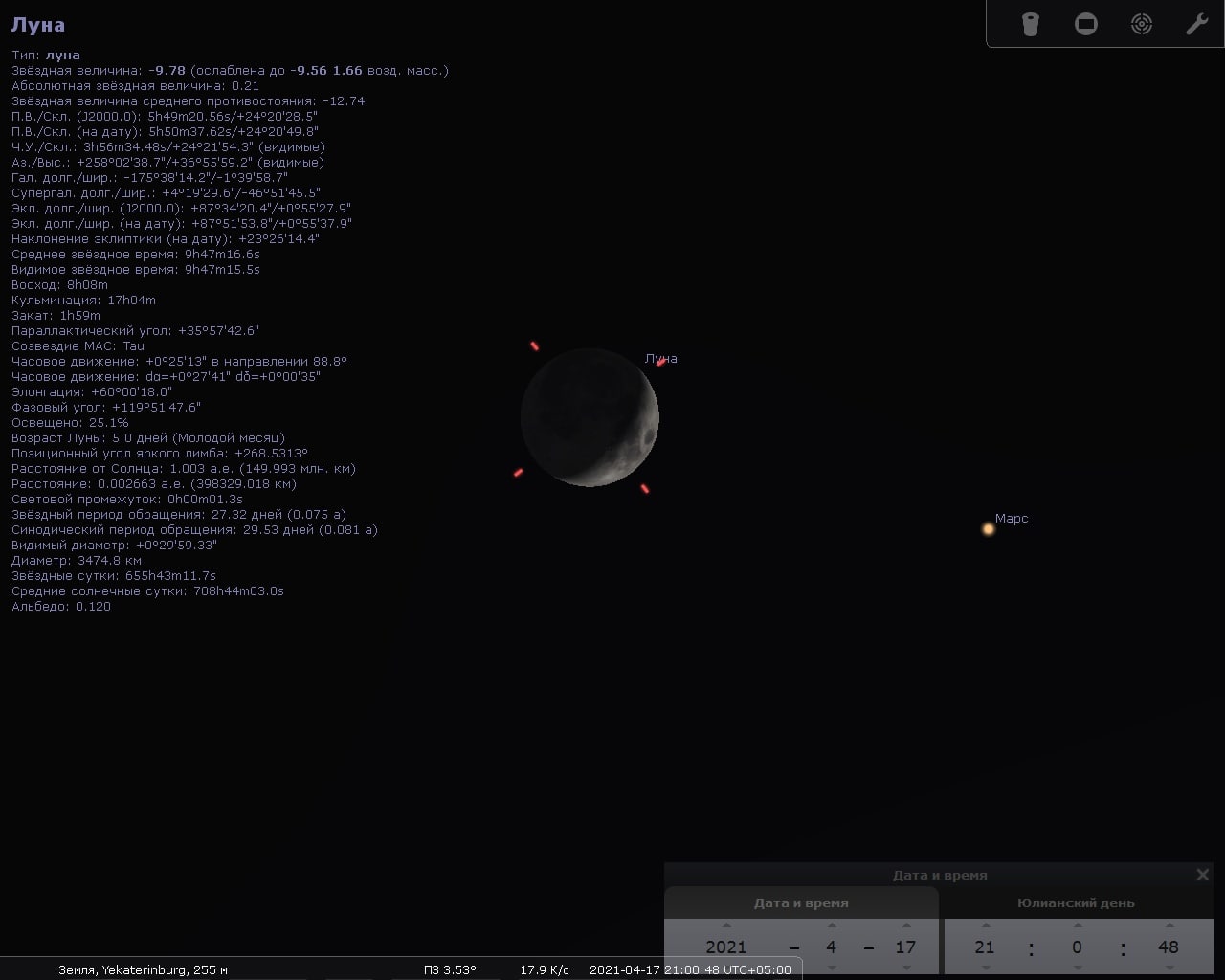This screenshot has height=980, width=1225.
Task: Click the Закат: 1h59m line
Action: tap(56, 315)
